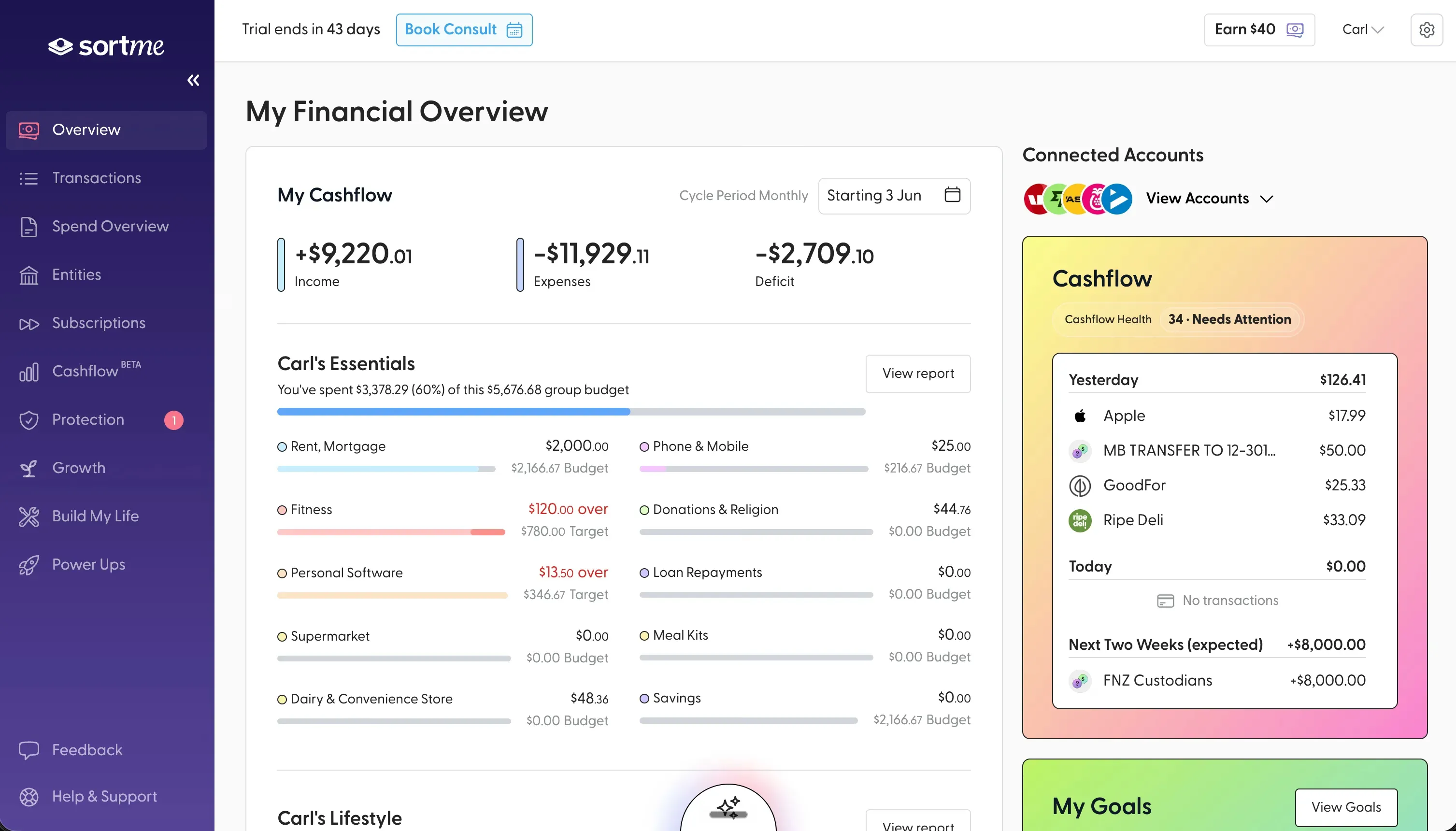This screenshot has height=831, width=1456.
Task: Click the Loan Repayments category label
Action: (707, 573)
